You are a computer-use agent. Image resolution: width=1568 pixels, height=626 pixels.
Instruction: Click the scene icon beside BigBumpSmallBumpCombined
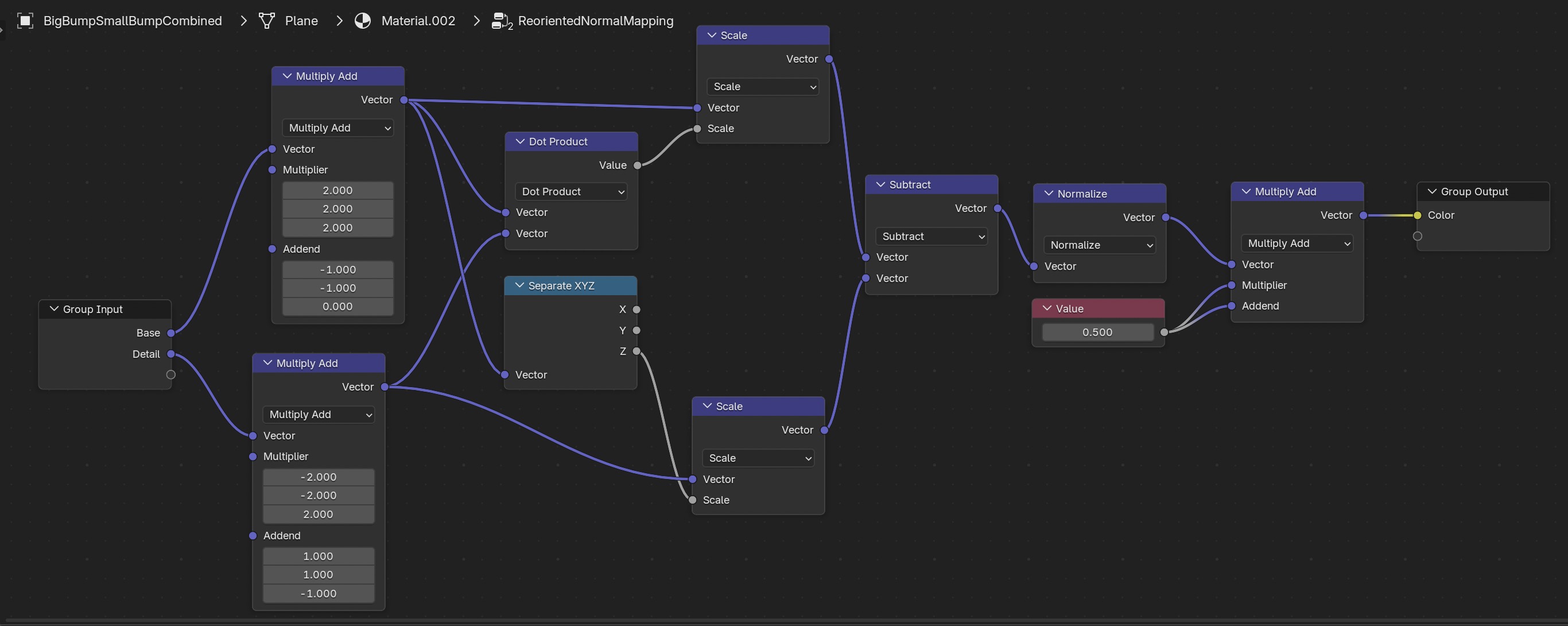[25, 21]
